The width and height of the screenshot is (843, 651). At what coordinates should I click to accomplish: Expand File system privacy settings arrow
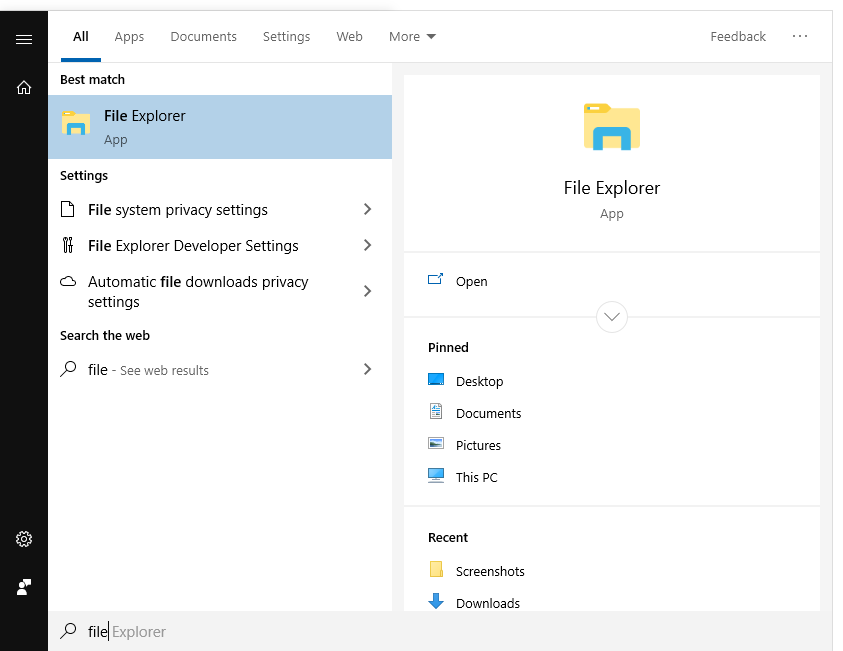click(x=368, y=209)
